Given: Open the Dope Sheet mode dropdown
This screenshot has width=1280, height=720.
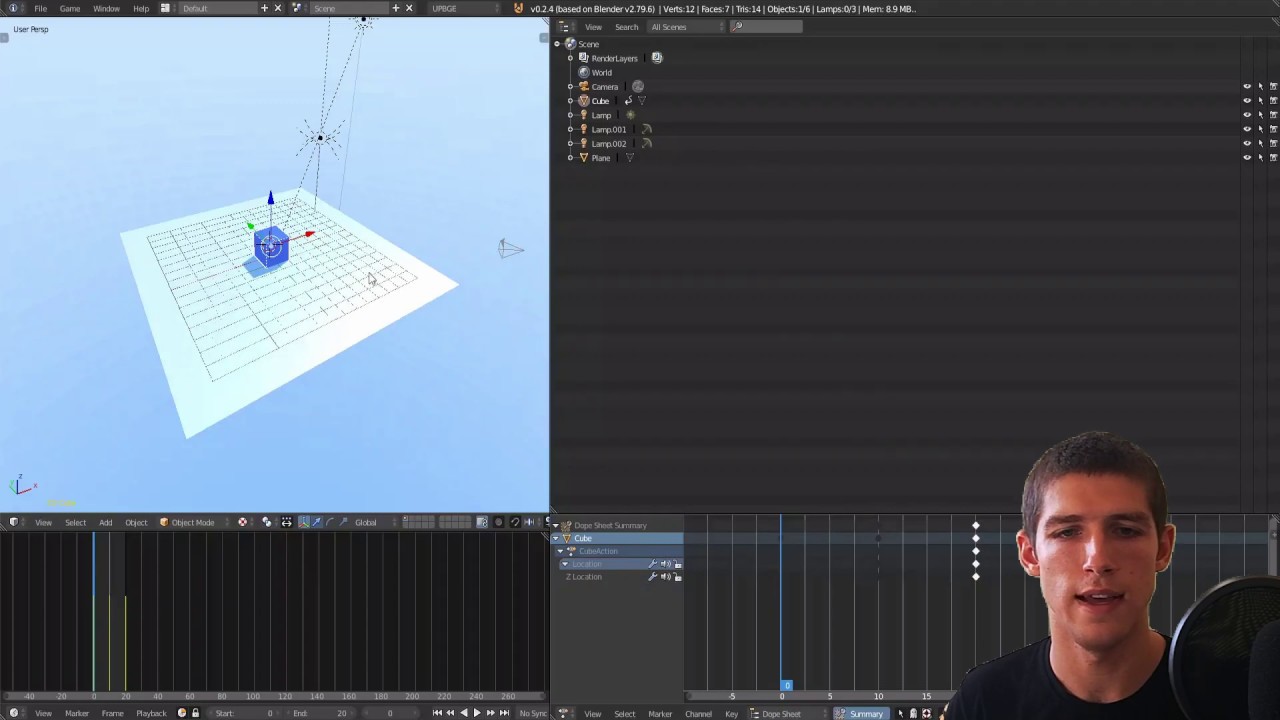Looking at the screenshot, I should click(x=788, y=714).
